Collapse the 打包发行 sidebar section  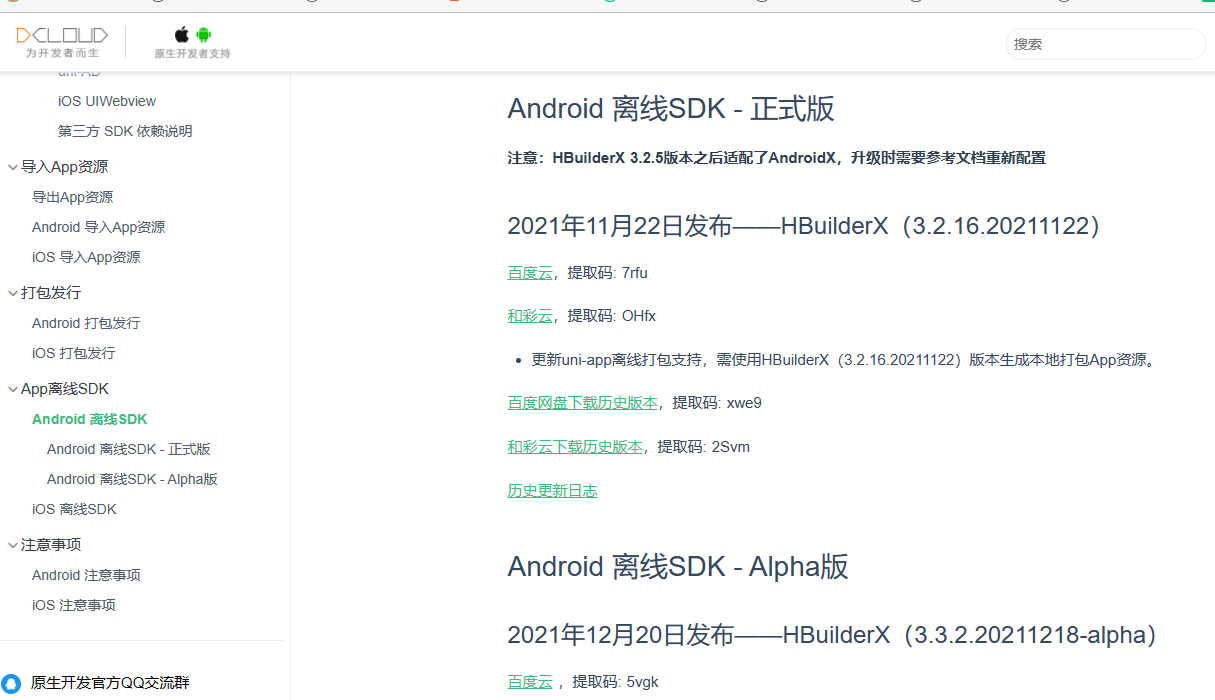click(13, 293)
